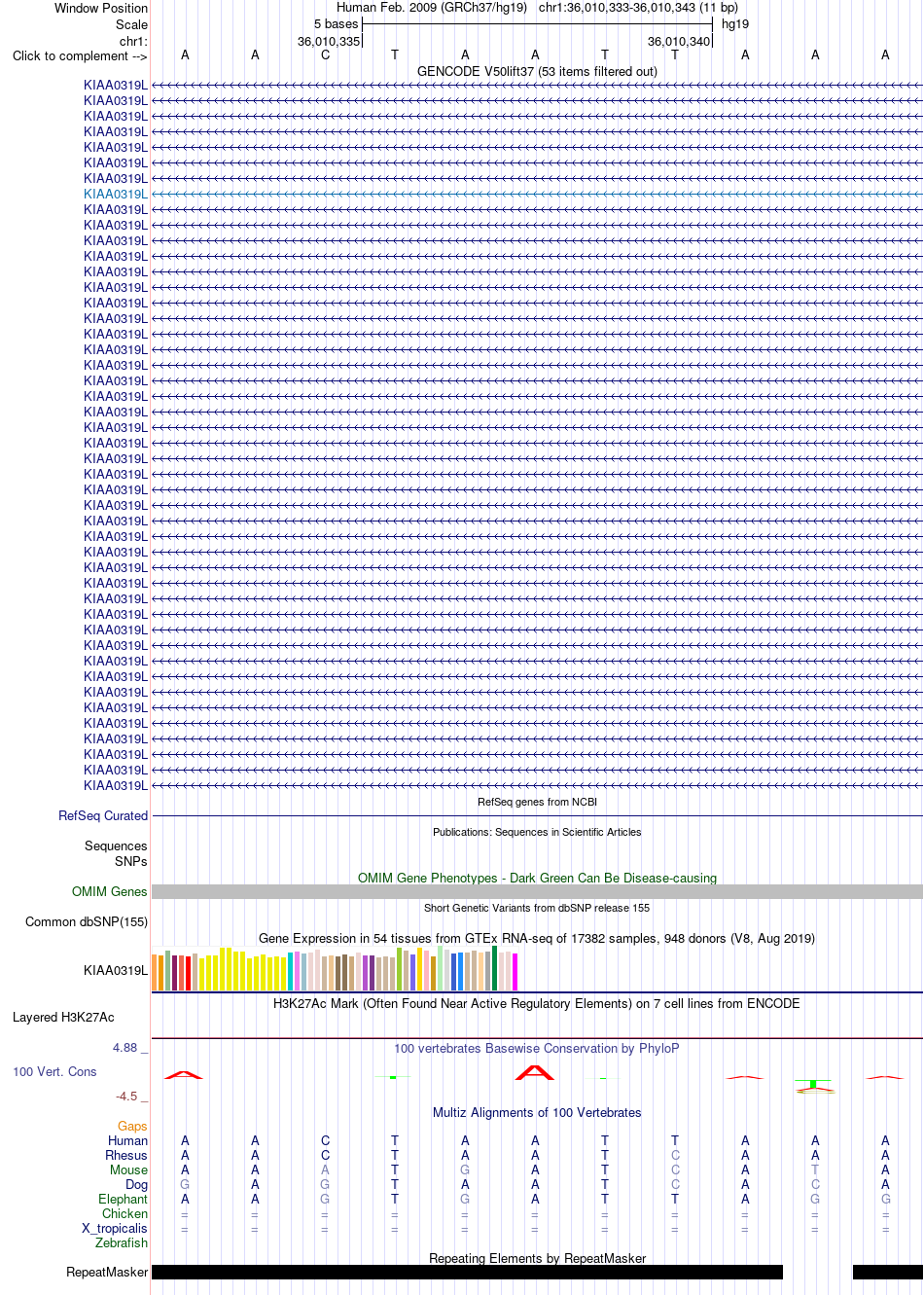Click the gray OMIM Genes item bar
The image size is (924, 1295).
click(537, 891)
